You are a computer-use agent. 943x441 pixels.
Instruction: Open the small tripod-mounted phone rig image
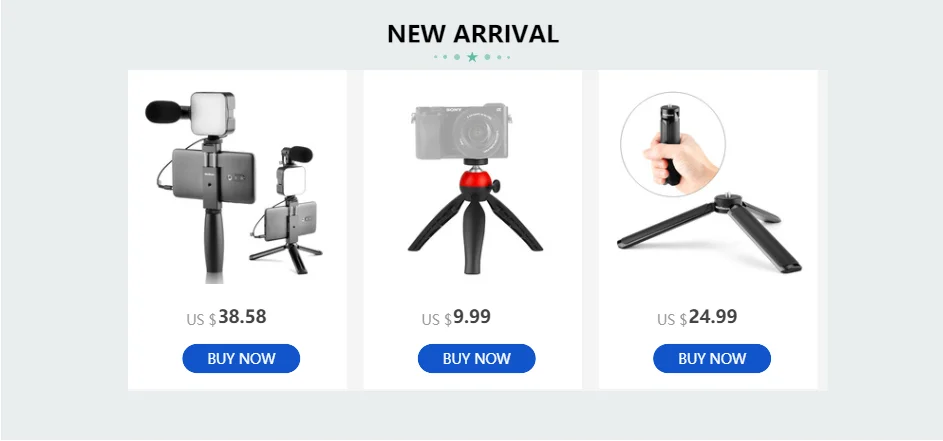click(287, 210)
